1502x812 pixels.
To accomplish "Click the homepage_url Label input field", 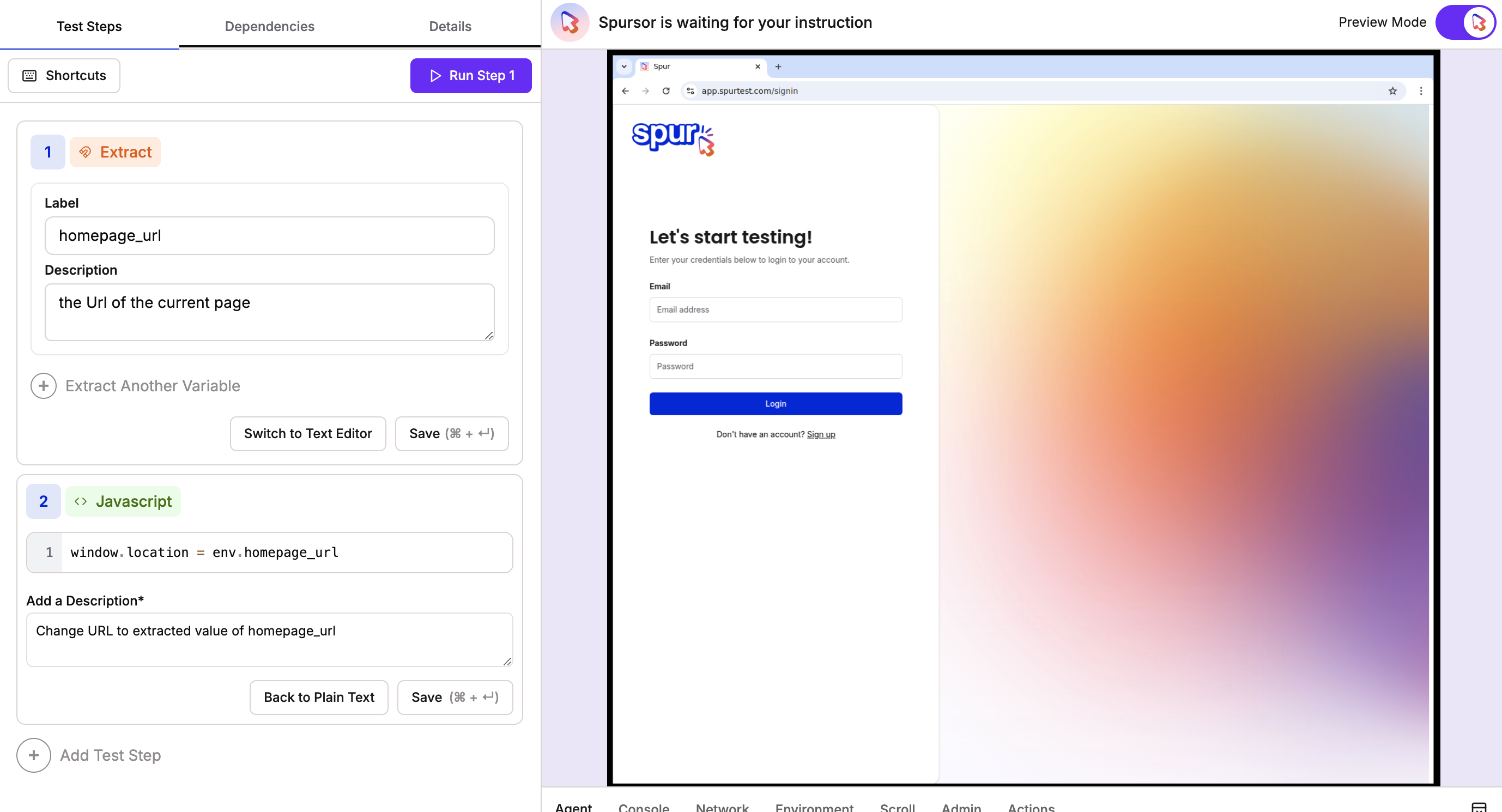I will pos(269,235).
